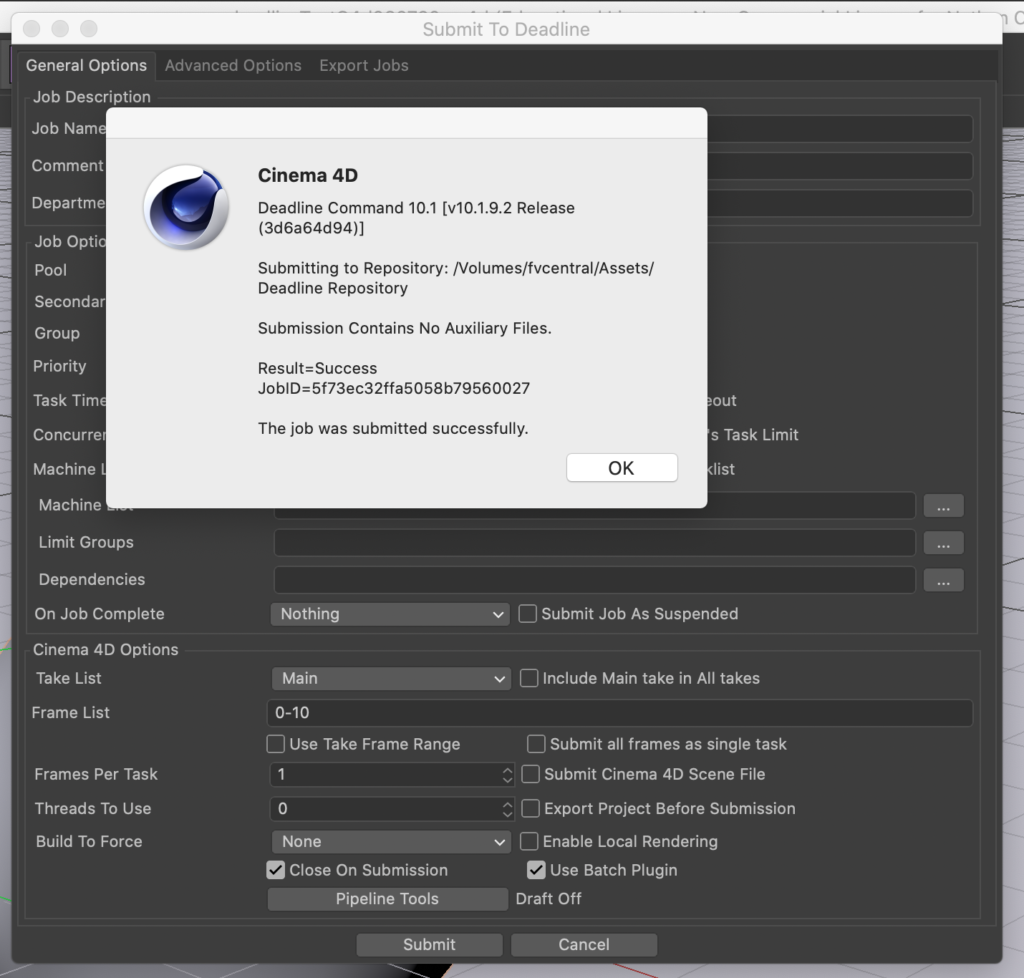The width and height of the screenshot is (1024, 978).
Task: Click the 'Deadline Command 10.1' version text
Action: point(416,217)
